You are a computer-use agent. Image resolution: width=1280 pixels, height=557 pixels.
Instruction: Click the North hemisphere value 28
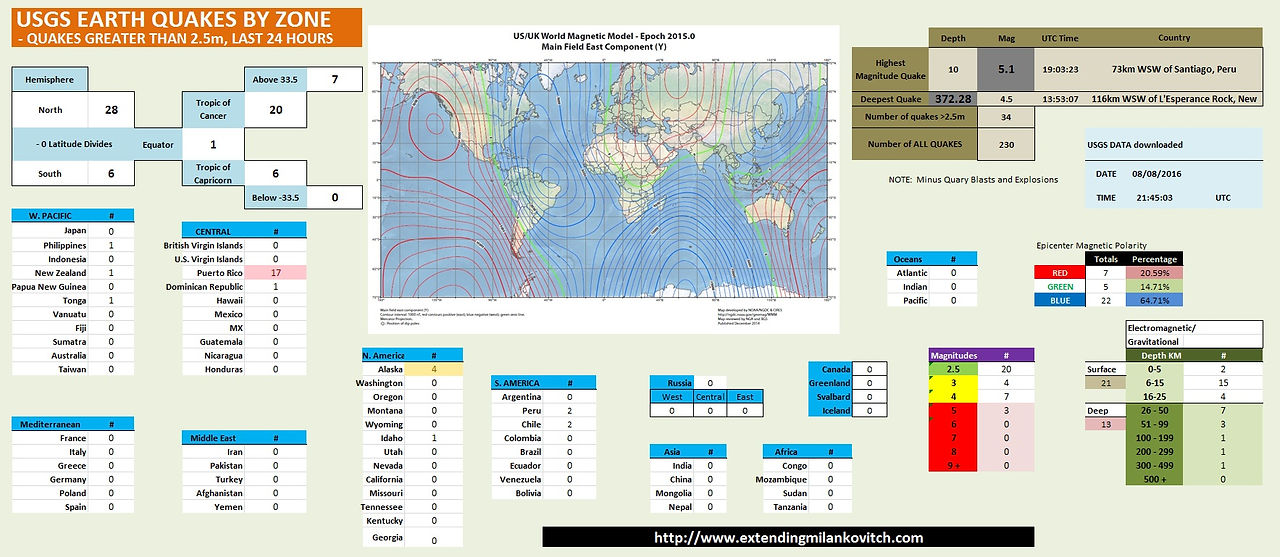tap(111, 110)
